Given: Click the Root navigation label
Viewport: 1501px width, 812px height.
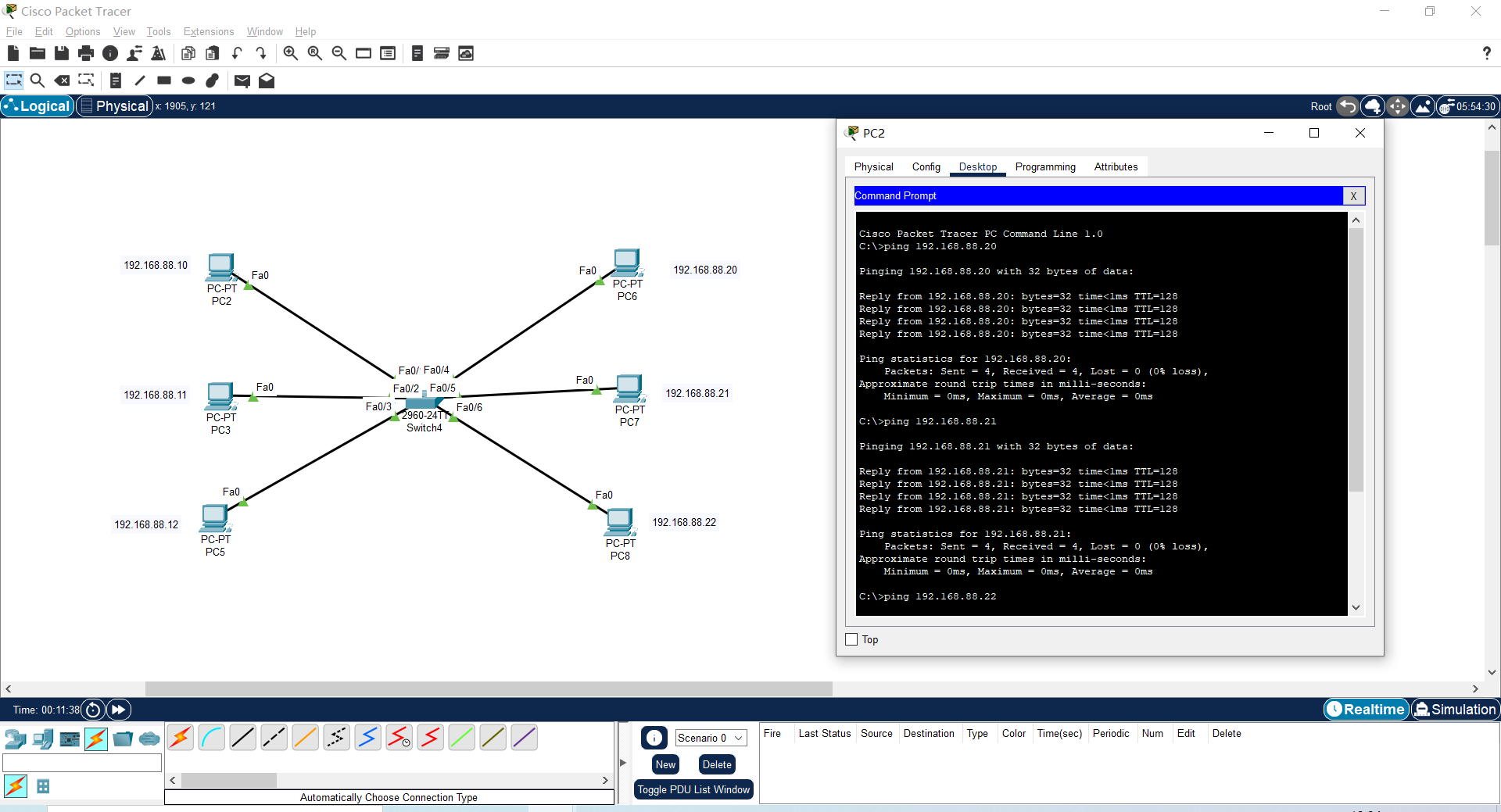Looking at the screenshot, I should (1321, 106).
